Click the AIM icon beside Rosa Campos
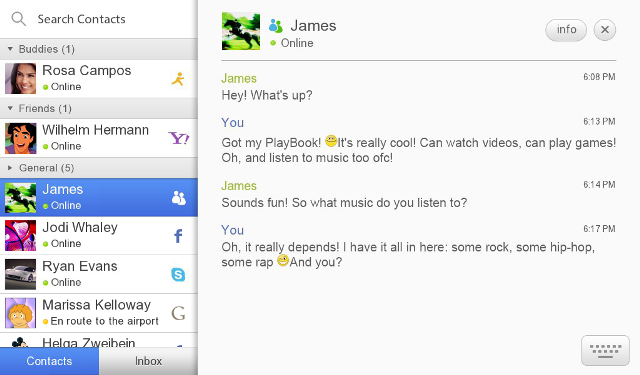 tap(178, 79)
